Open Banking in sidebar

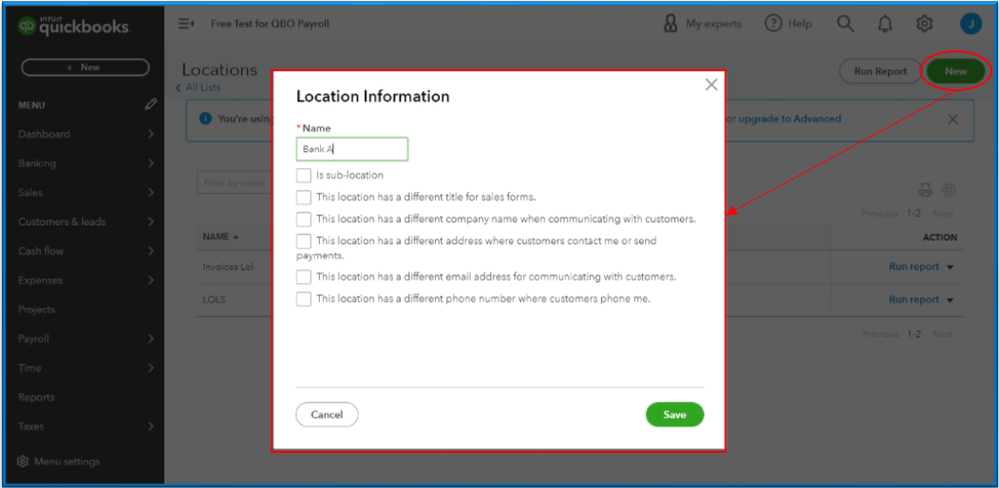[x=37, y=164]
